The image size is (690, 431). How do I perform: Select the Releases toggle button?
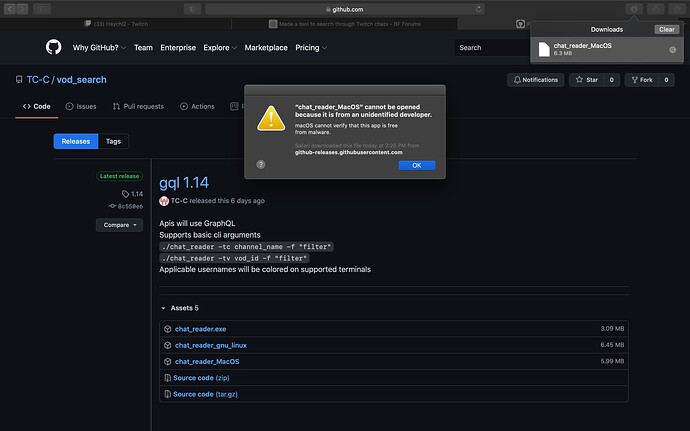tap(76, 141)
